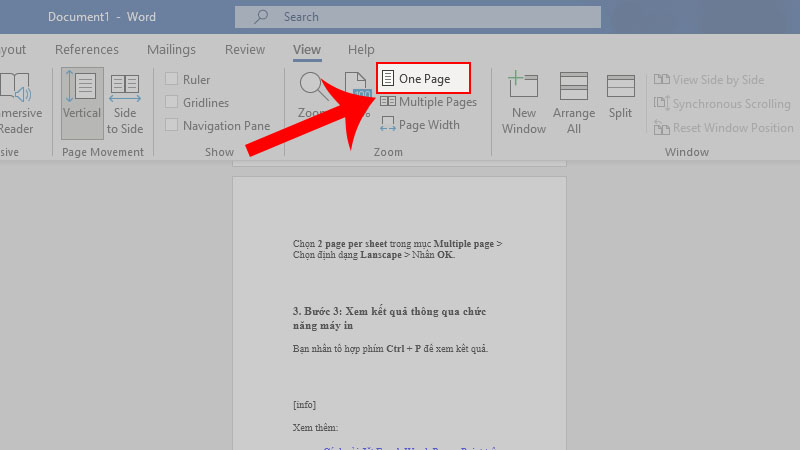Click the 'Document1 - Word' title text

[102, 17]
